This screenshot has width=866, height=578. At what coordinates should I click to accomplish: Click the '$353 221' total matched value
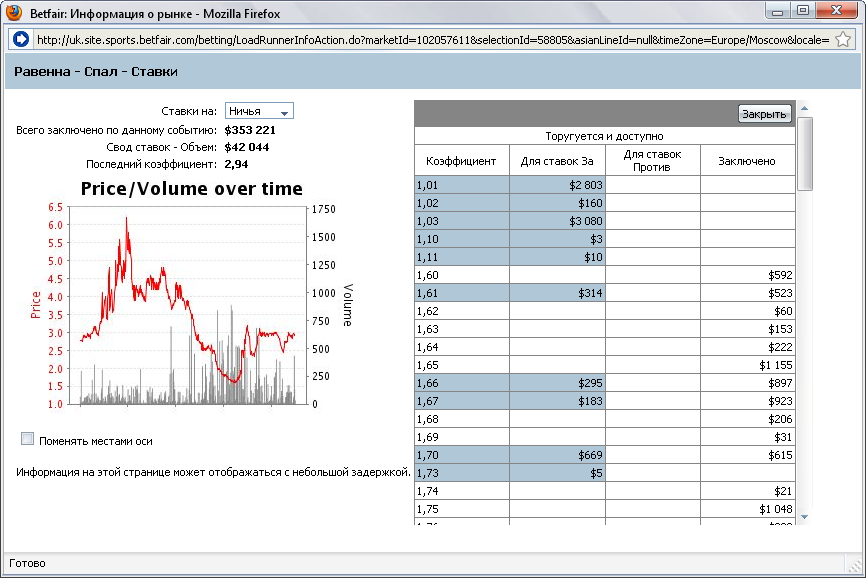coord(250,130)
